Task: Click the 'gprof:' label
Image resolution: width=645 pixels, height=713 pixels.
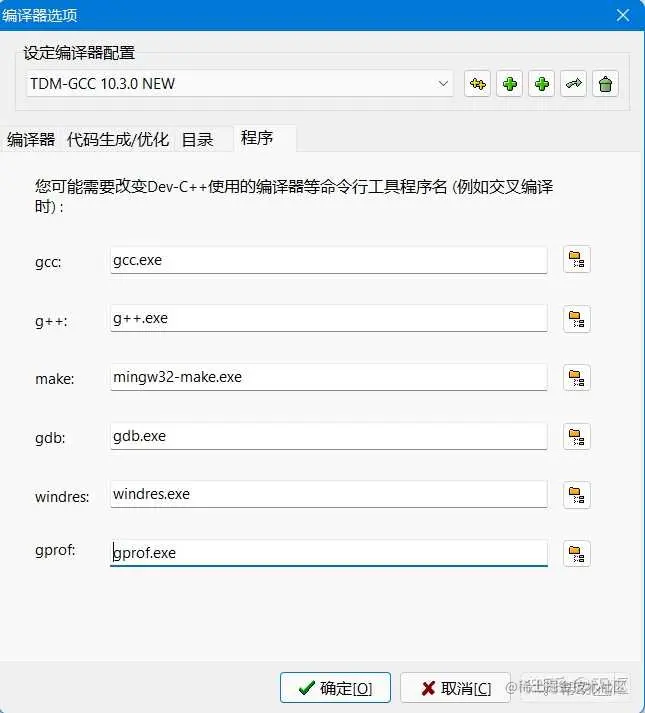Action: tap(55, 550)
